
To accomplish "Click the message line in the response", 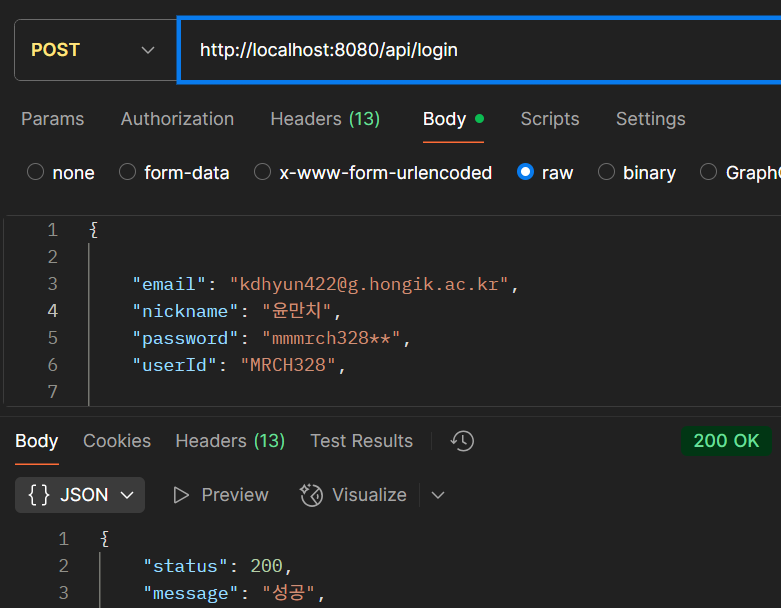I will 234,593.
